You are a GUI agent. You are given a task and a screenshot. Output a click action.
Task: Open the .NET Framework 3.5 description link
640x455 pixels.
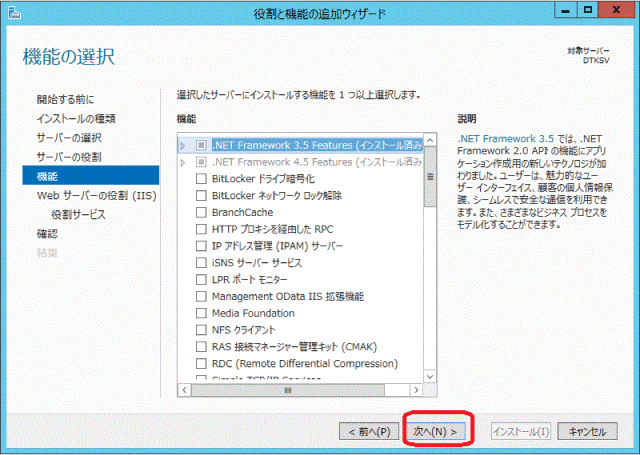505,139
